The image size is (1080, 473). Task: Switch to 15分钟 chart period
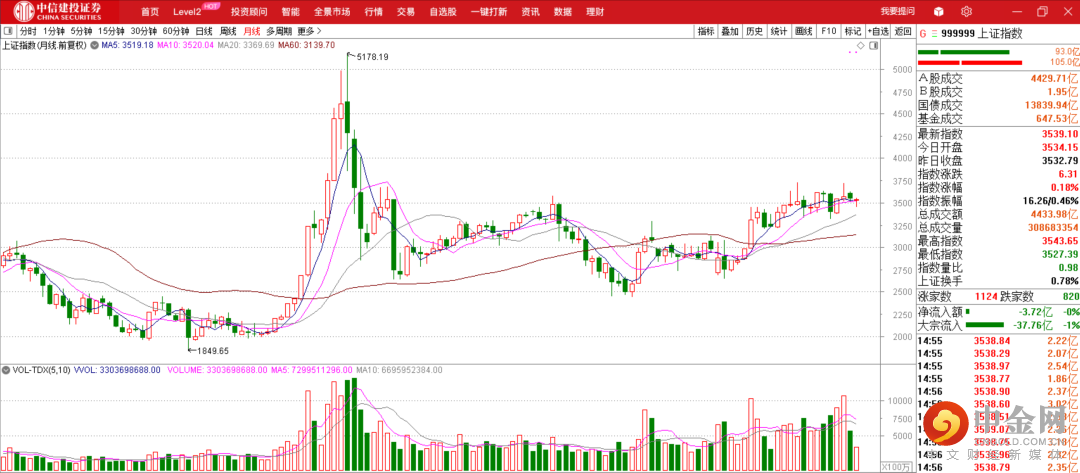[111, 31]
